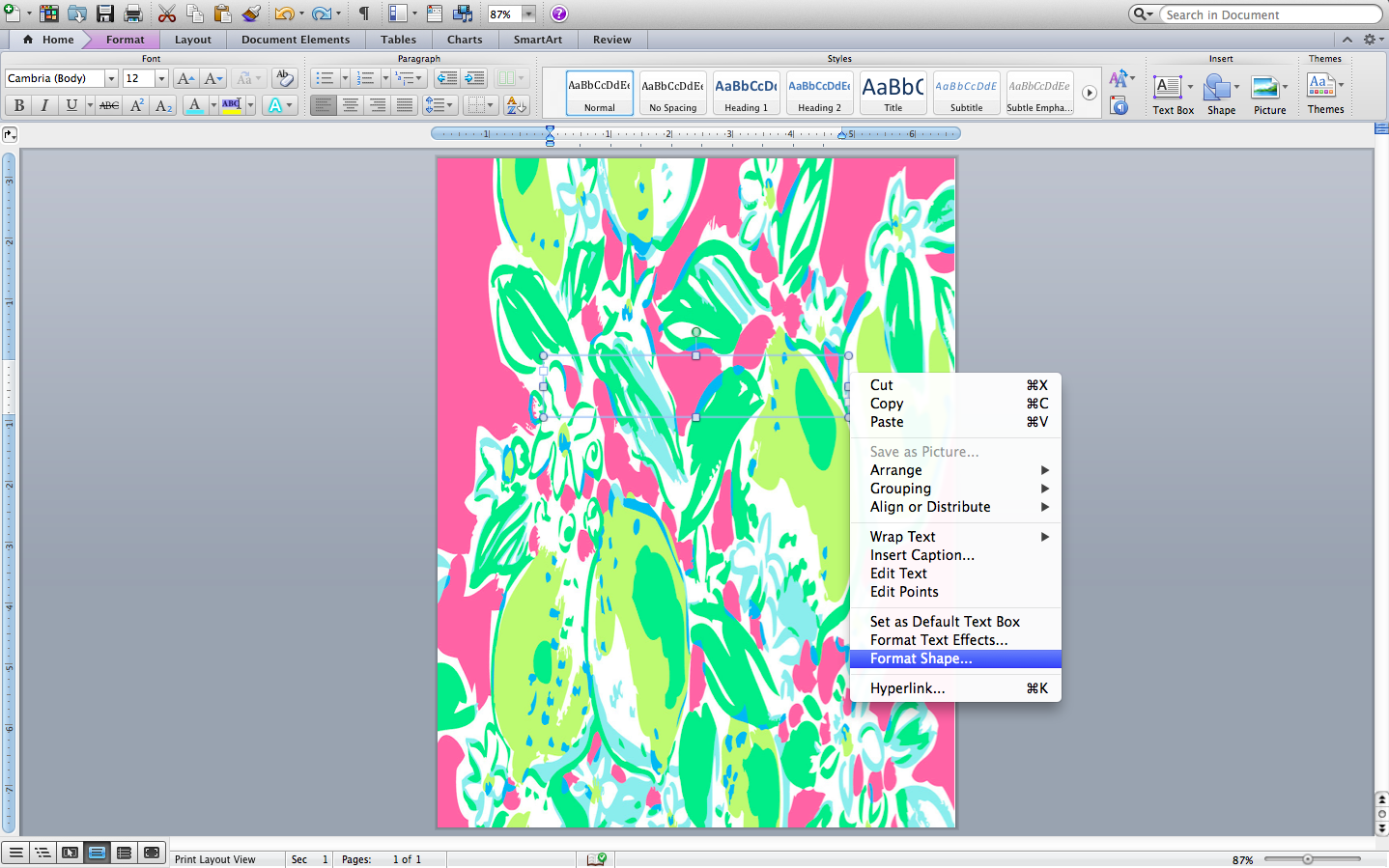1389x868 pixels.
Task: Apply subscript formatting
Action: click(x=163, y=105)
